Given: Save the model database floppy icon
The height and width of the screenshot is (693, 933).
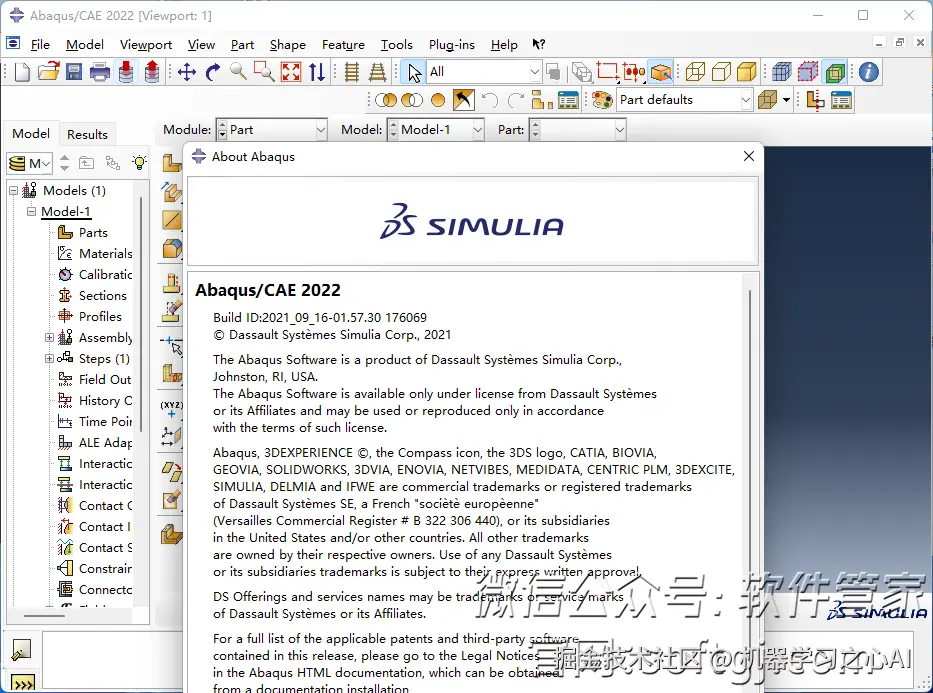Looking at the screenshot, I should 74,72.
